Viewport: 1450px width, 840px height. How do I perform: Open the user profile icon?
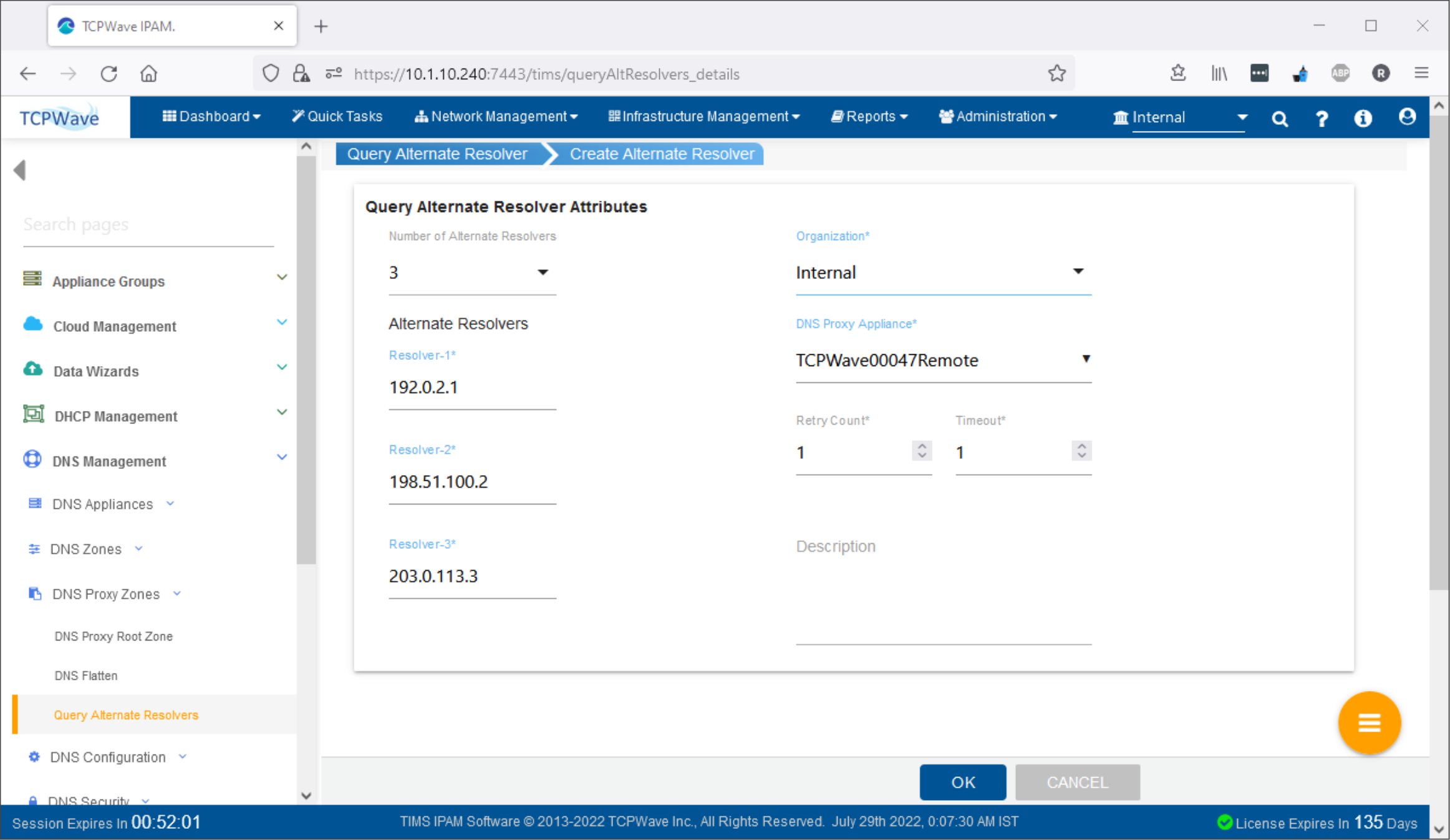click(1407, 117)
